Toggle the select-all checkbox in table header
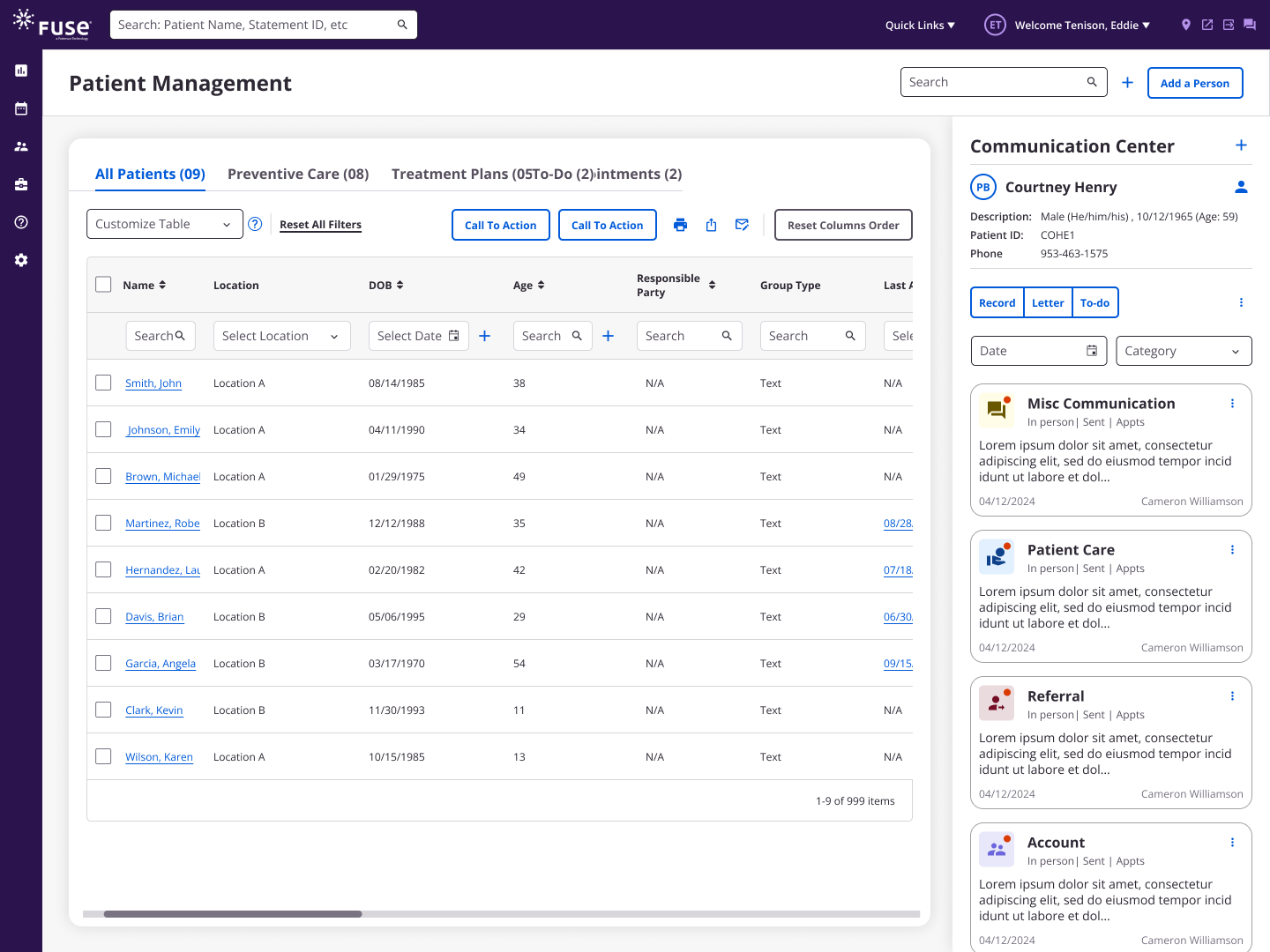 tap(103, 285)
